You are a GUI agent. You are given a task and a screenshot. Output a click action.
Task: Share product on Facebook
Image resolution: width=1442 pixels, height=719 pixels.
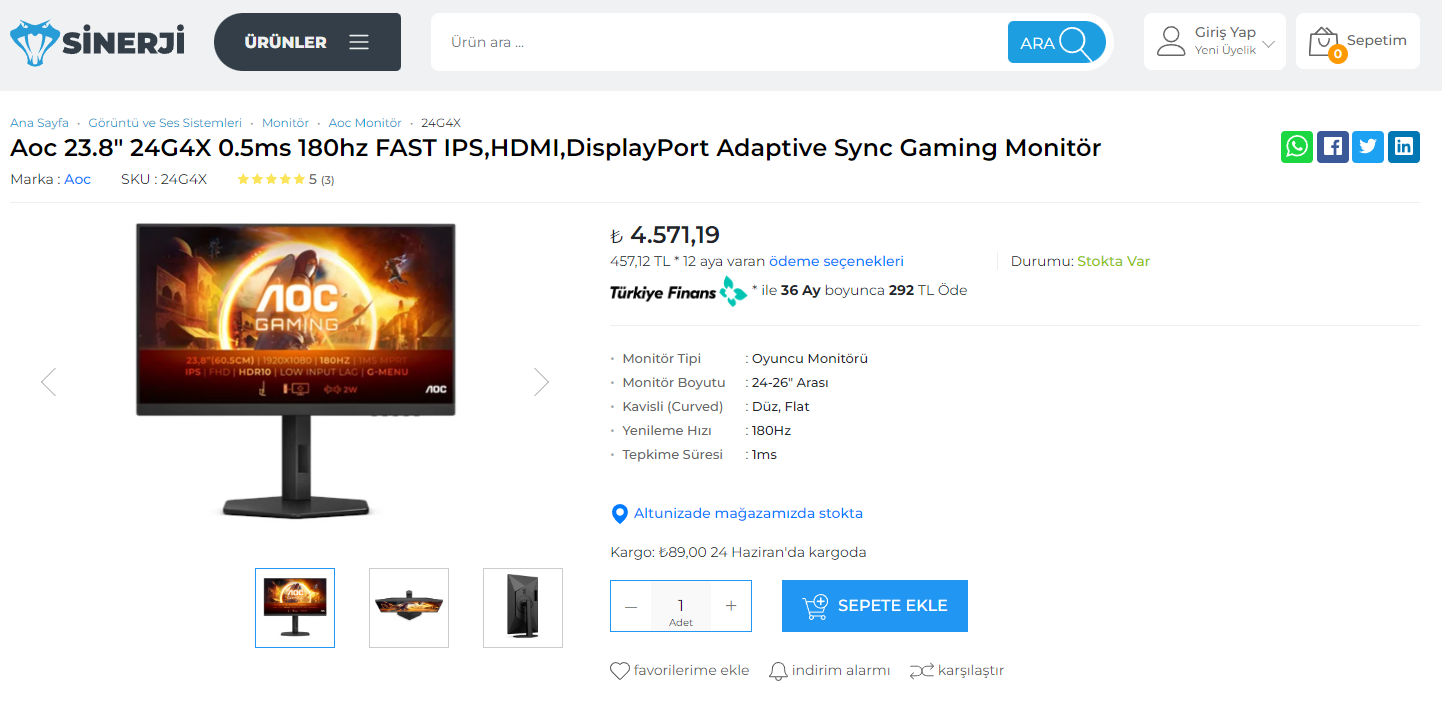tap(1332, 147)
